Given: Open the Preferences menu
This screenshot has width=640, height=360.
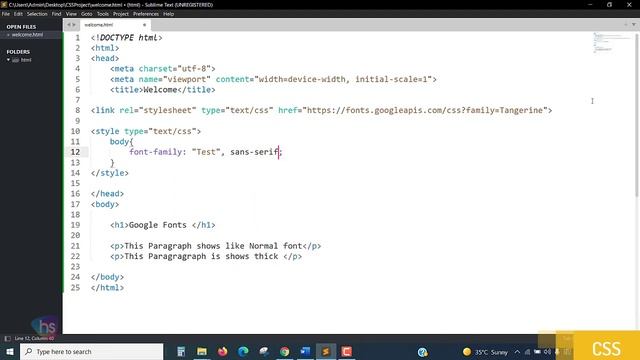Looking at the screenshot, I should (146, 14).
